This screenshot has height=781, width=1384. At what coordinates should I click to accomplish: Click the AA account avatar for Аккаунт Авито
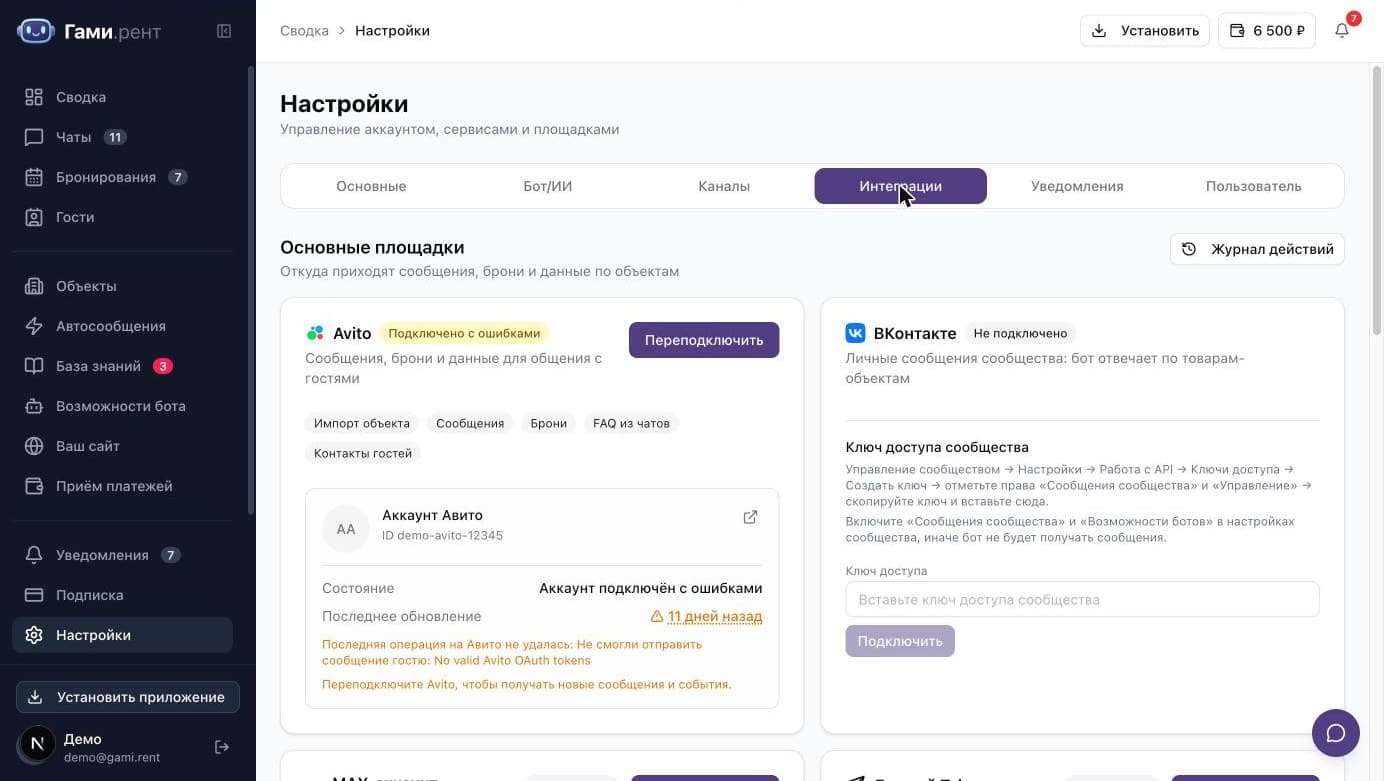[x=346, y=529]
